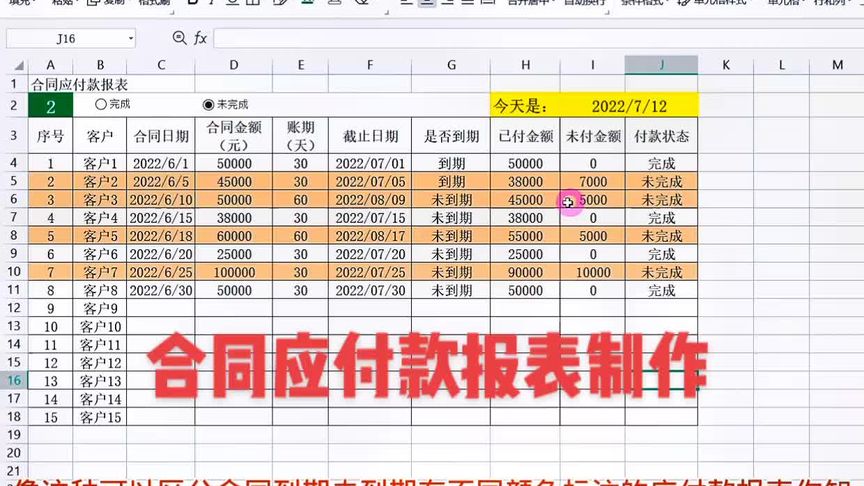The width and height of the screenshot is (864, 486).
Task: Click the fx insert function icon
Action: pos(200,38)
